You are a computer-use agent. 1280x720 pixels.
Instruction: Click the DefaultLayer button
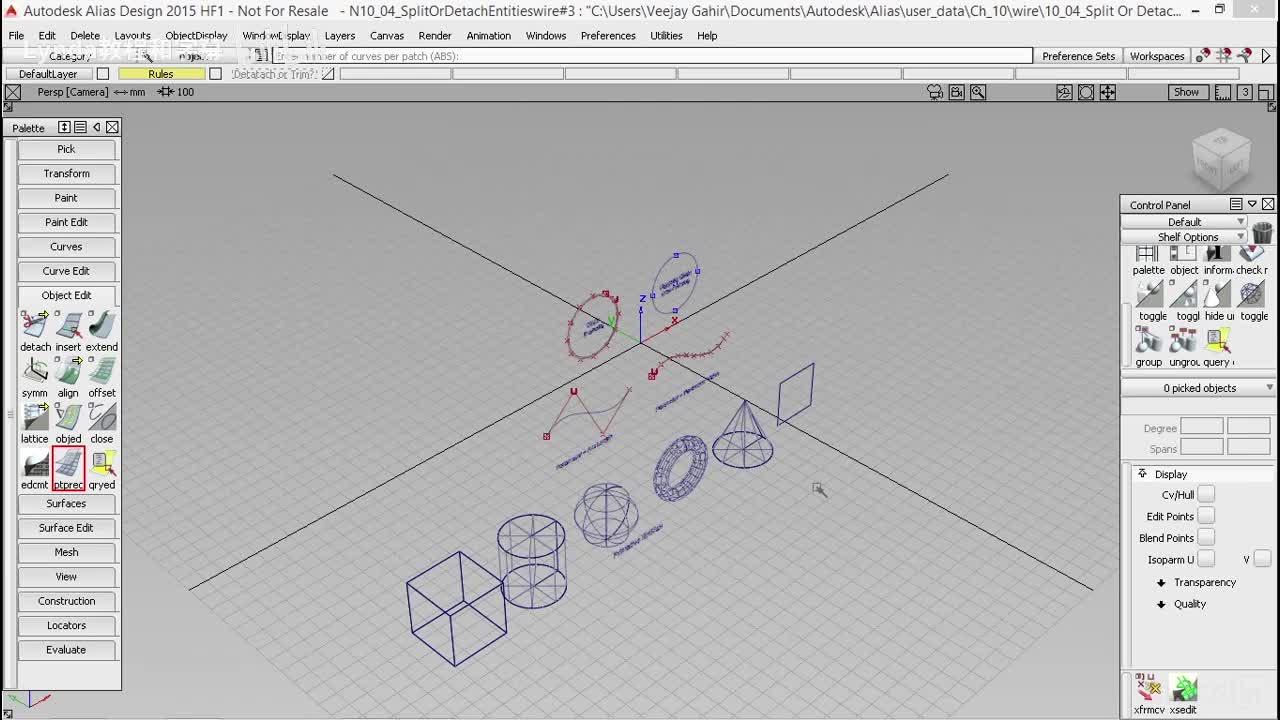[x=48, y=74]
